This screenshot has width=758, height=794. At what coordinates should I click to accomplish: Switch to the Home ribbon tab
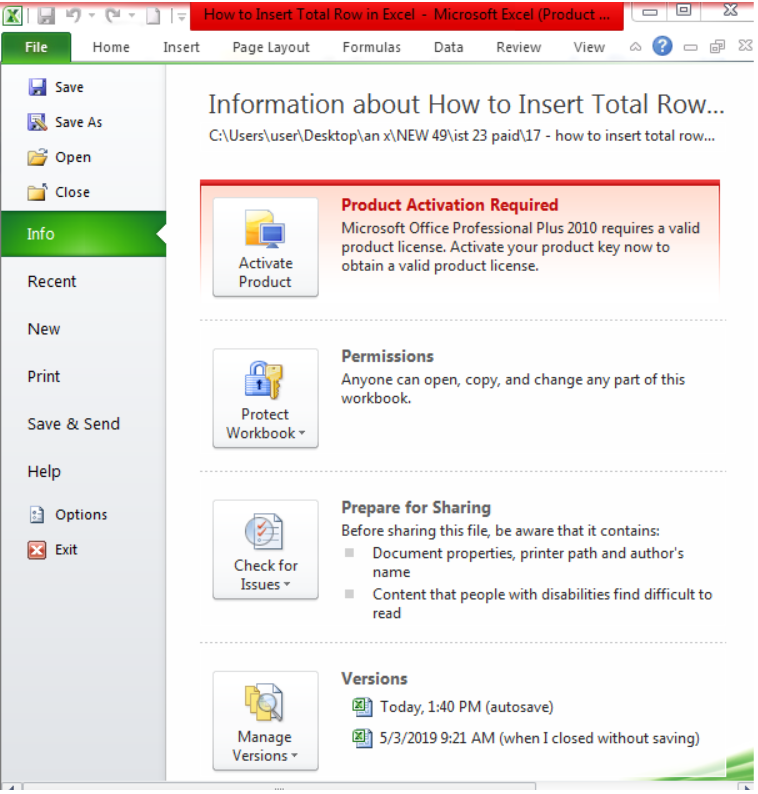point(111,48)
